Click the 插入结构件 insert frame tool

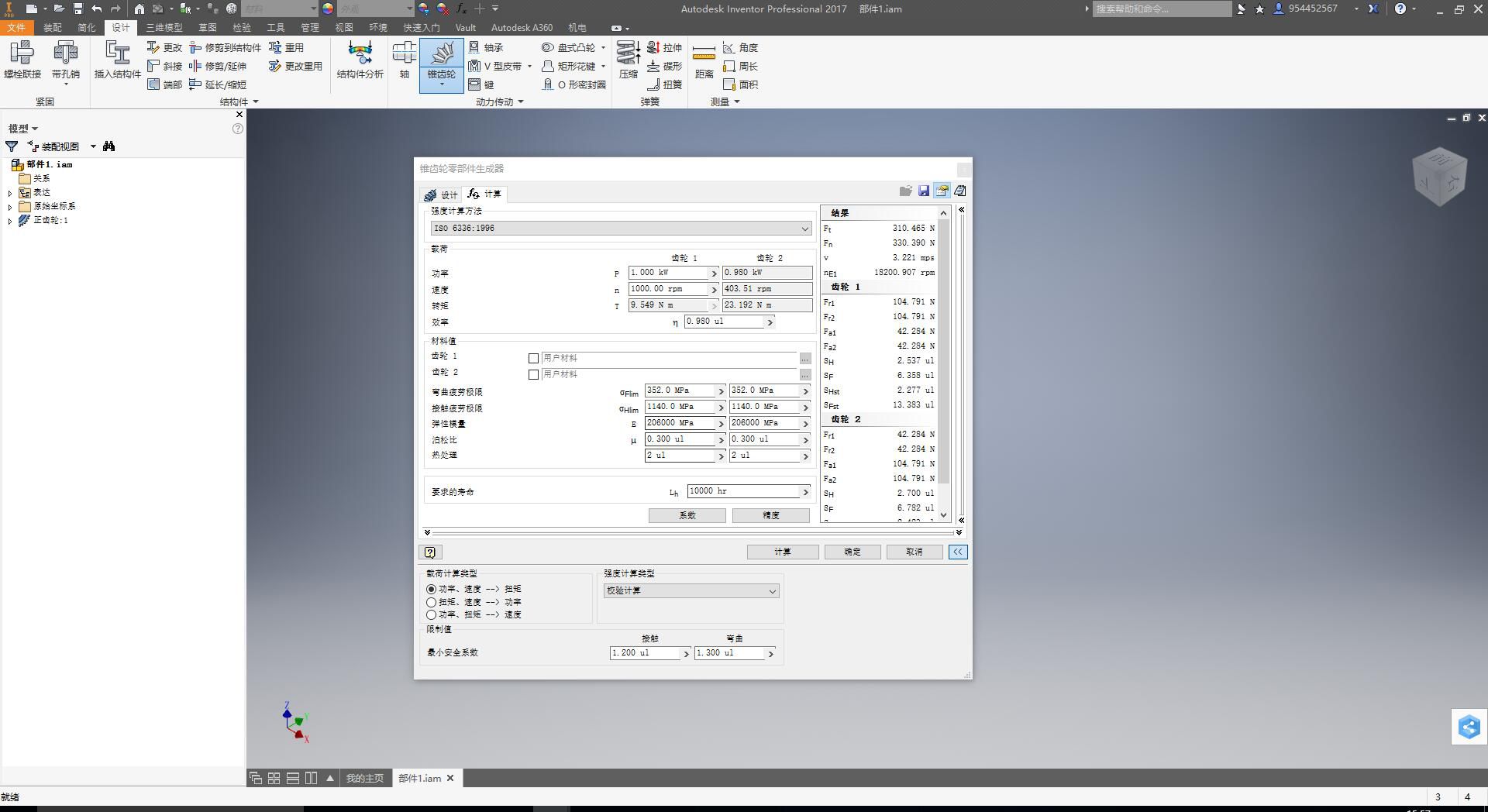point(117,60)
